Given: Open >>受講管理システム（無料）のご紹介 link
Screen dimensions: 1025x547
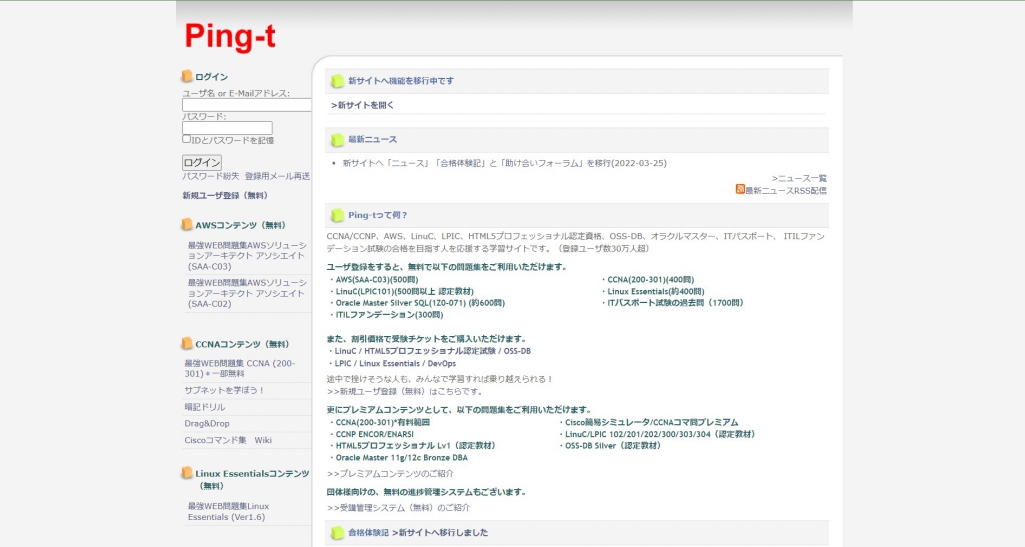Looking at the screenshot, I should pos(398,508).
